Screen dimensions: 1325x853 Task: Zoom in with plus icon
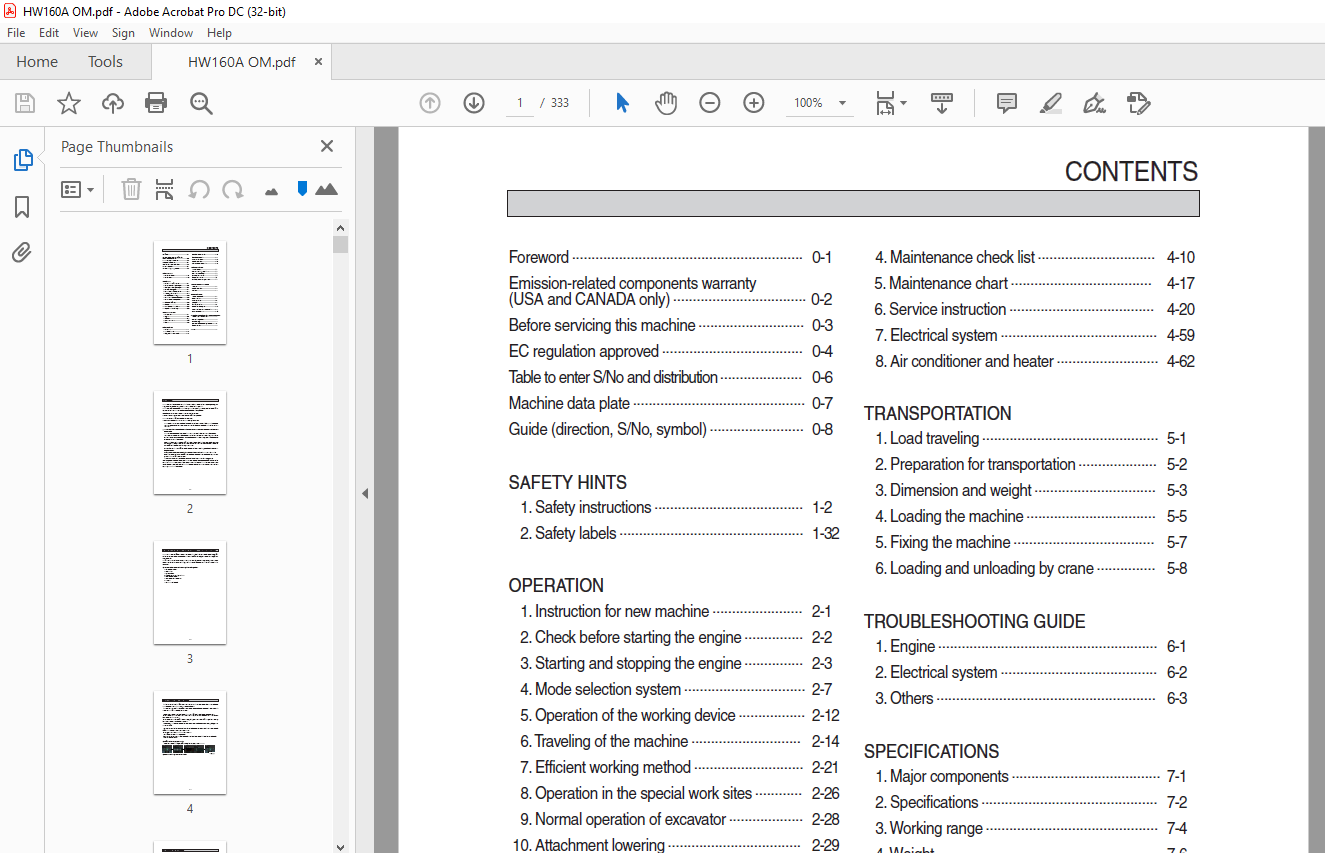click(x=754, y=103)
